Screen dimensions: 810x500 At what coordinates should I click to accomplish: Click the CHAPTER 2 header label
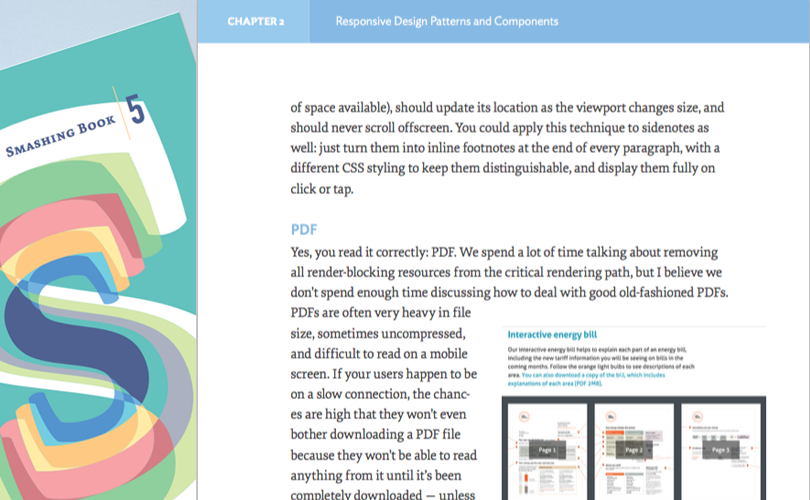click(255, 22)
